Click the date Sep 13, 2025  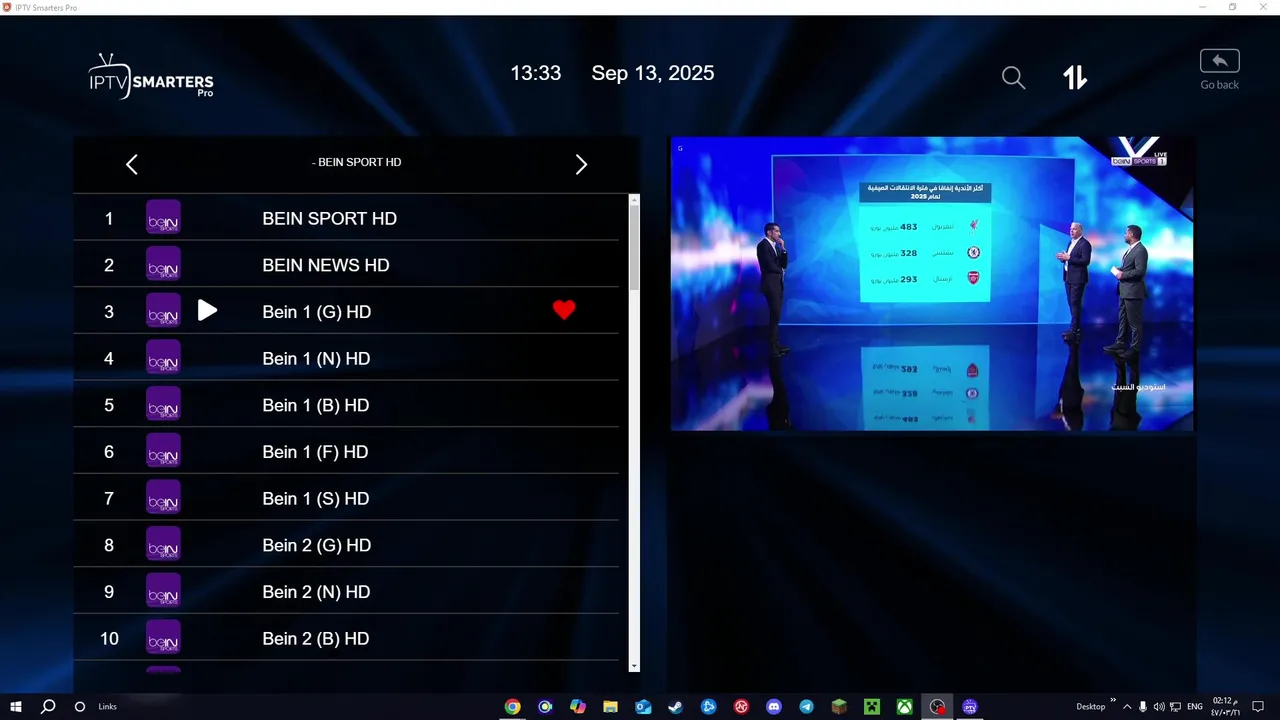[x=653, y=73]
